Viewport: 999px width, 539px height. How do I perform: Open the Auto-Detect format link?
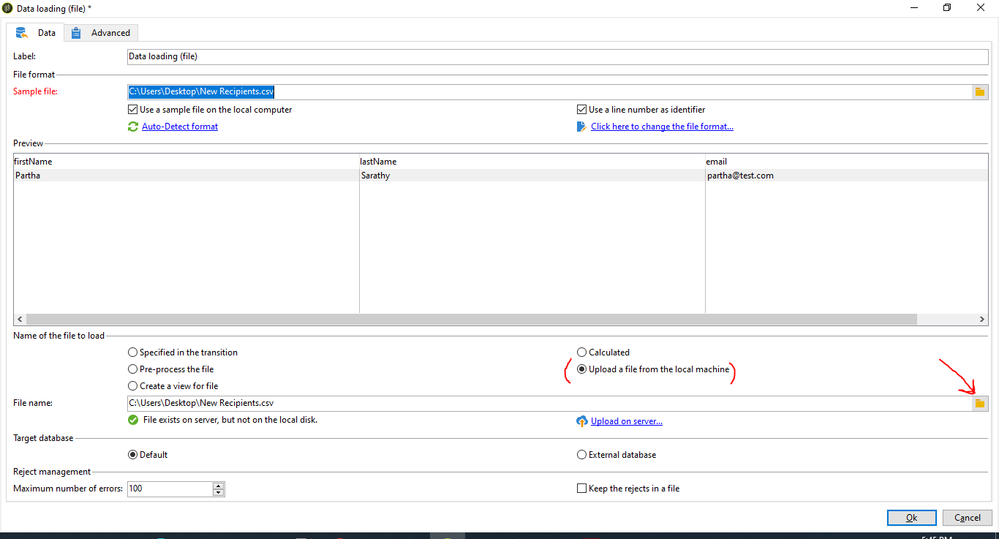pyautogui.click(x=180, y=127)
